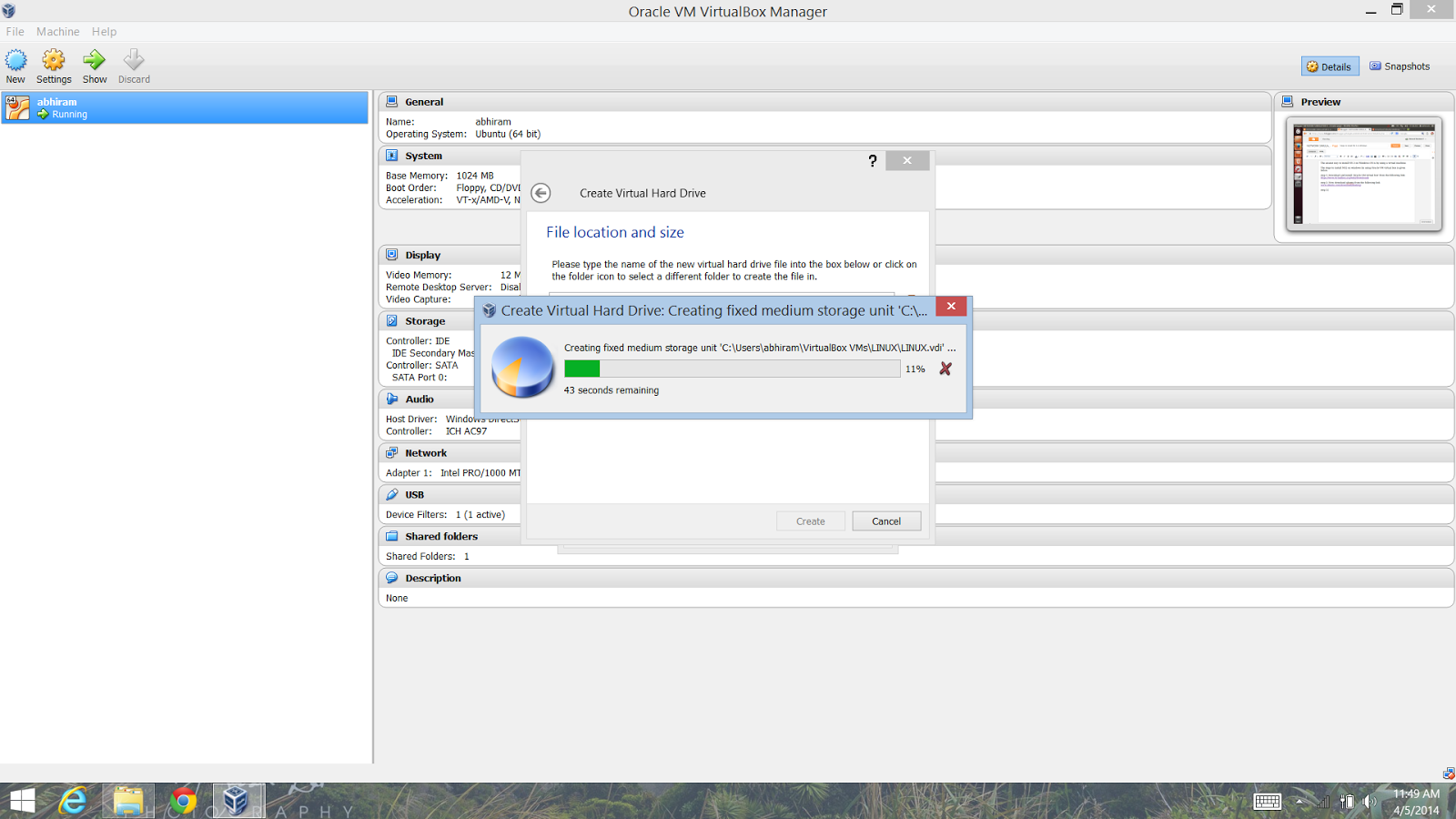
Task: Click the Shared folders section icon
Action: [391, 537]
